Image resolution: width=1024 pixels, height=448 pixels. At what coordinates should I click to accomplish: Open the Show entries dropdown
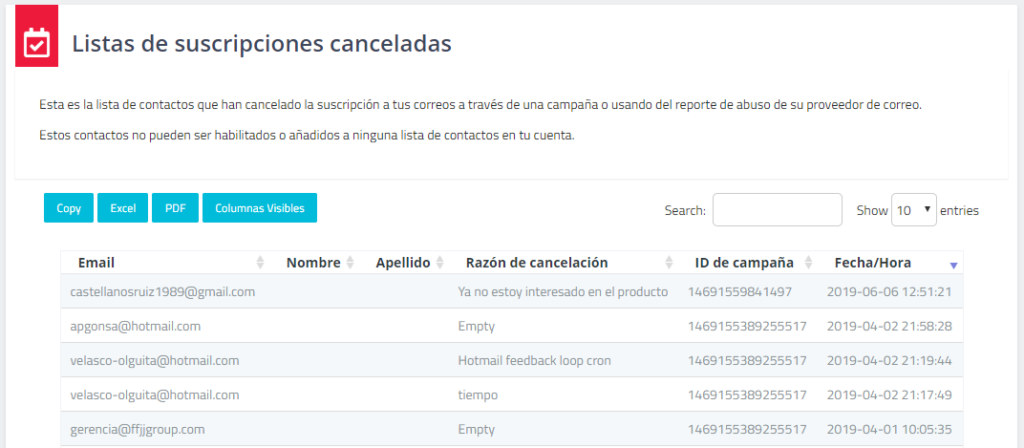pyautogui.click(x=912, y=210)
